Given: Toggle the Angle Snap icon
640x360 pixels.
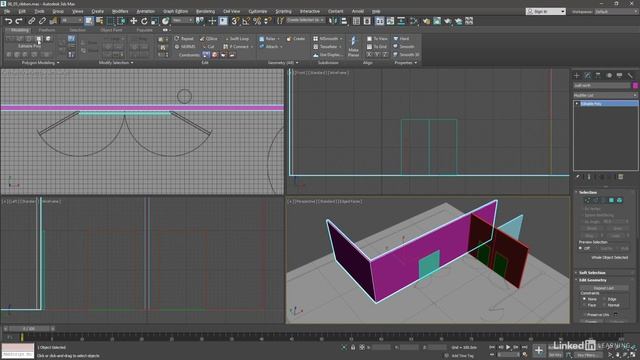Looking at the screenshot, I should click(x=246, y=21).
